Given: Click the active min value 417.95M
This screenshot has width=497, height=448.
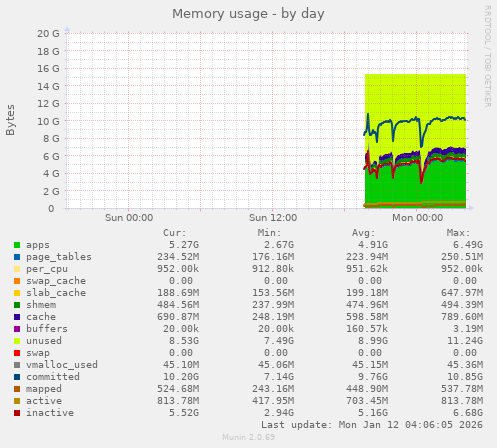Looking at the screenshot, I should [x=273, y=401].
